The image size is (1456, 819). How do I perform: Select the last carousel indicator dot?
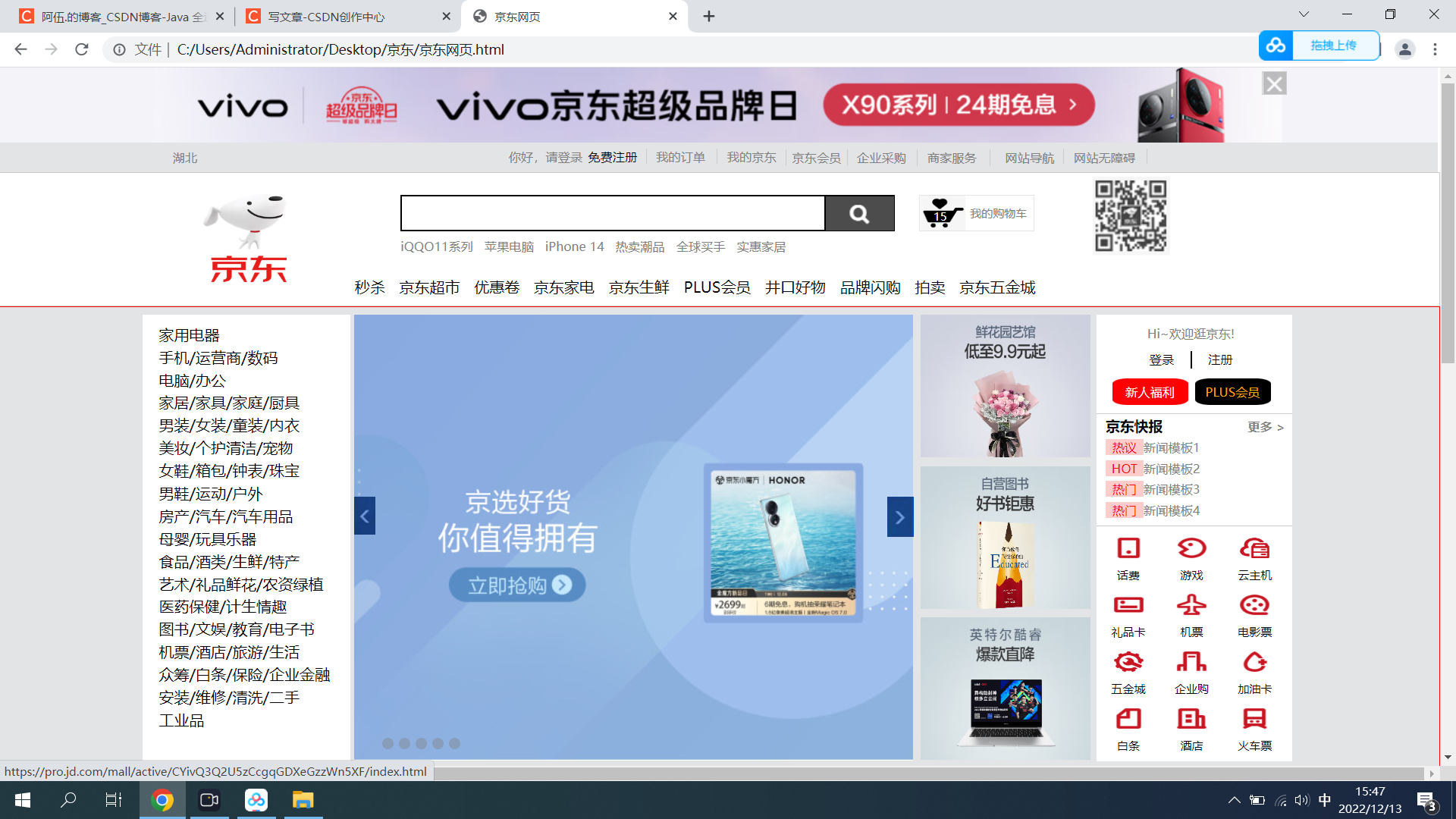[454, 744]
